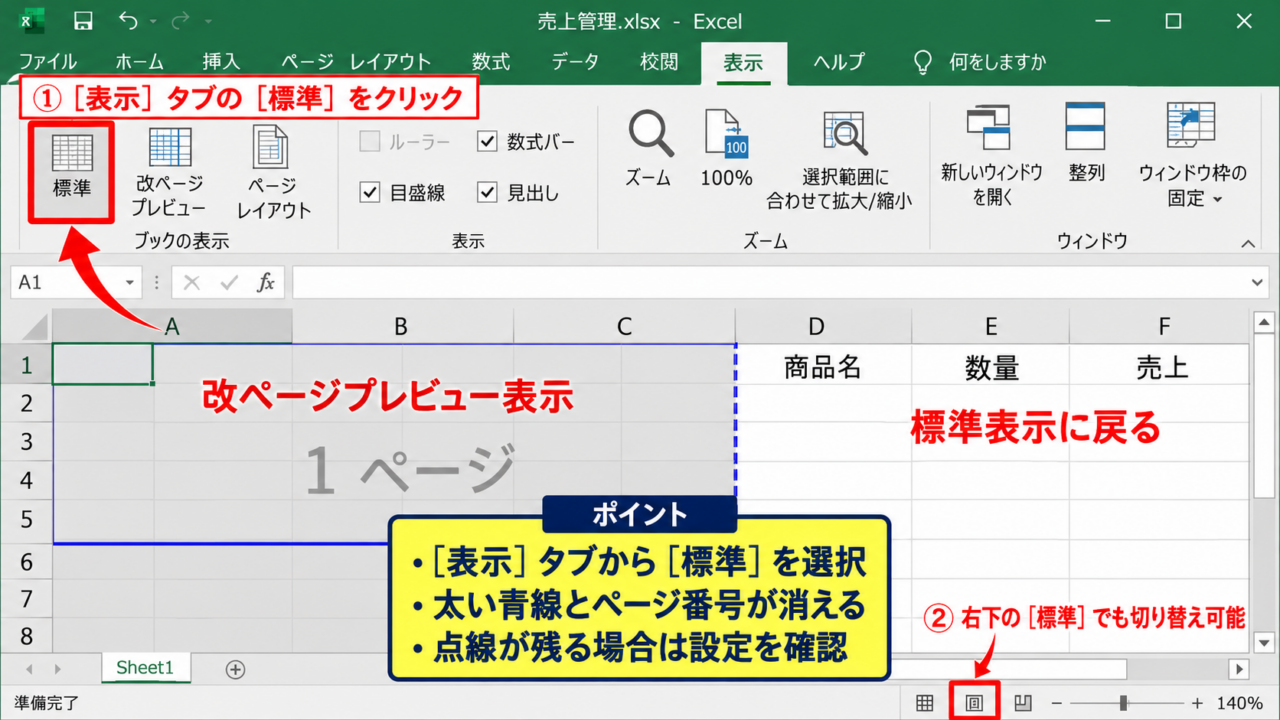Collapse the ribbon with the chevron
Screen dimensions: 1280x720
[1248, 243]
